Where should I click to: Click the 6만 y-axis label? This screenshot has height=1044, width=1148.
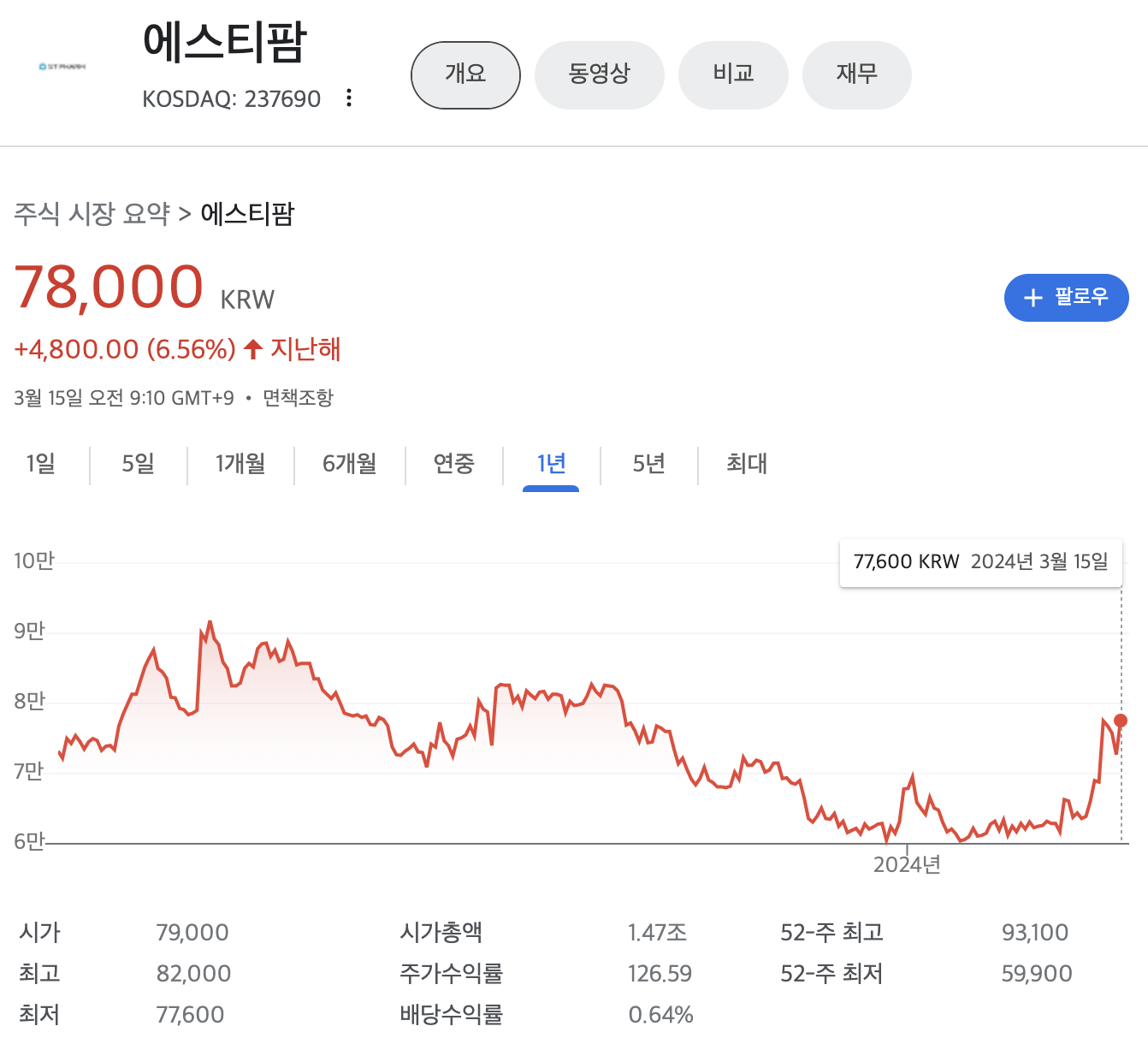pyautogui.click(x=29, y=841)
